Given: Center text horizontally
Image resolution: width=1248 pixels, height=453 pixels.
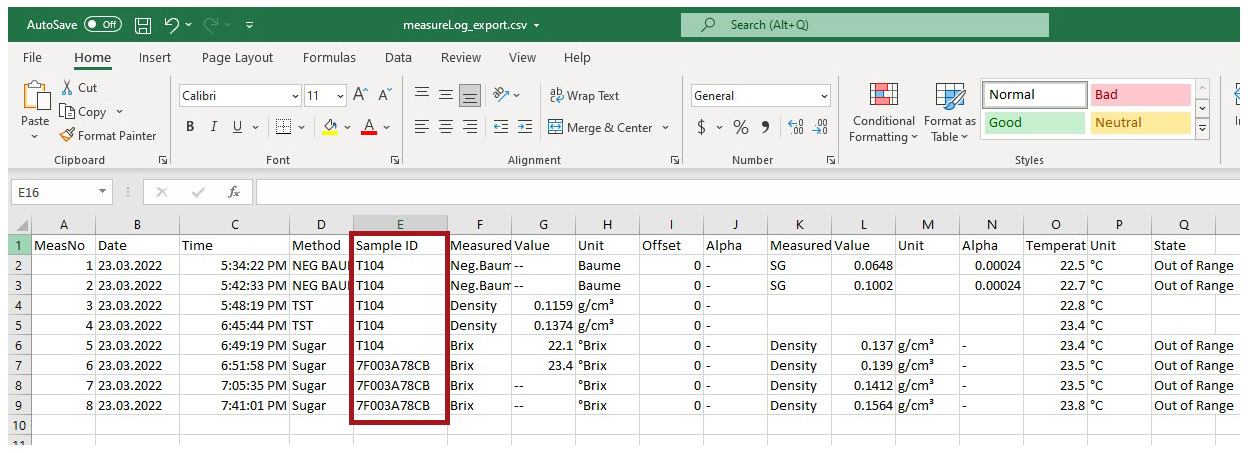Looking at the screenshot, I should pyautogui.click(x=445, y=127).
